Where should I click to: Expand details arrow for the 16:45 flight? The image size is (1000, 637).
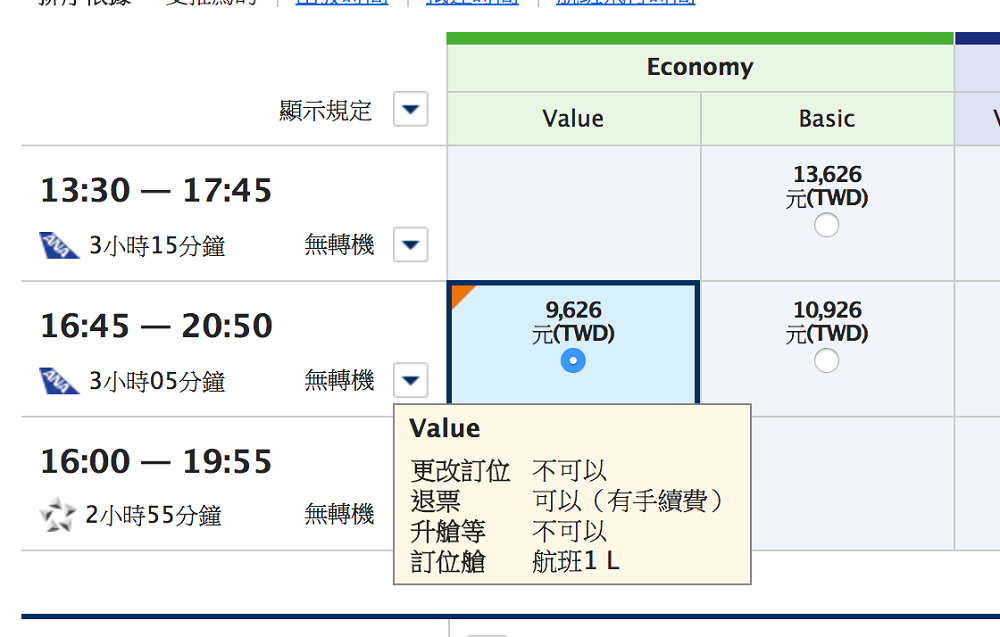pos(411,380)
